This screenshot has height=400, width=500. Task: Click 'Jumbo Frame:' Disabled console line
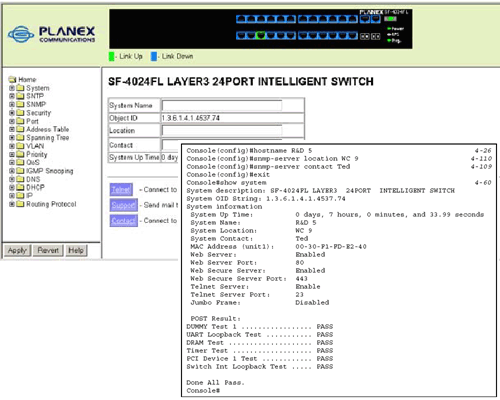coord(260,303)
